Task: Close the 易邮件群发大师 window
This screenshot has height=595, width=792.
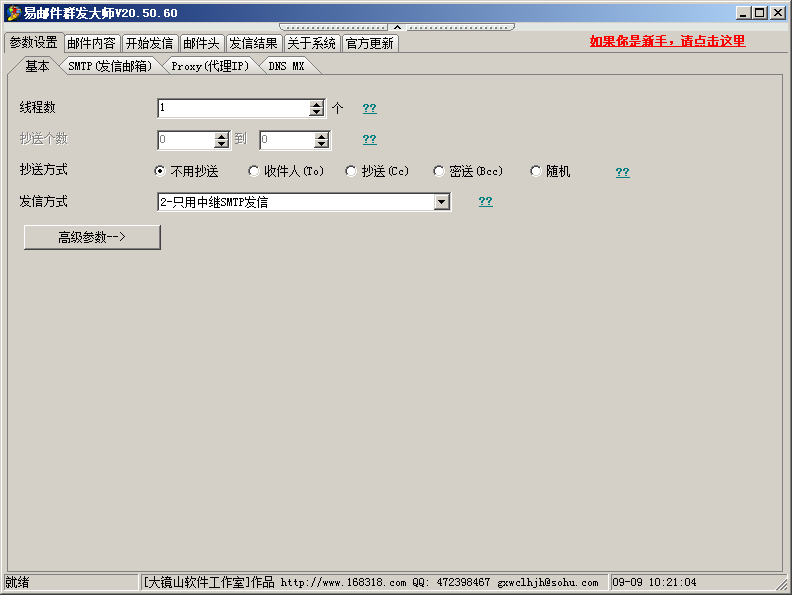Action: tap(777, 13)
